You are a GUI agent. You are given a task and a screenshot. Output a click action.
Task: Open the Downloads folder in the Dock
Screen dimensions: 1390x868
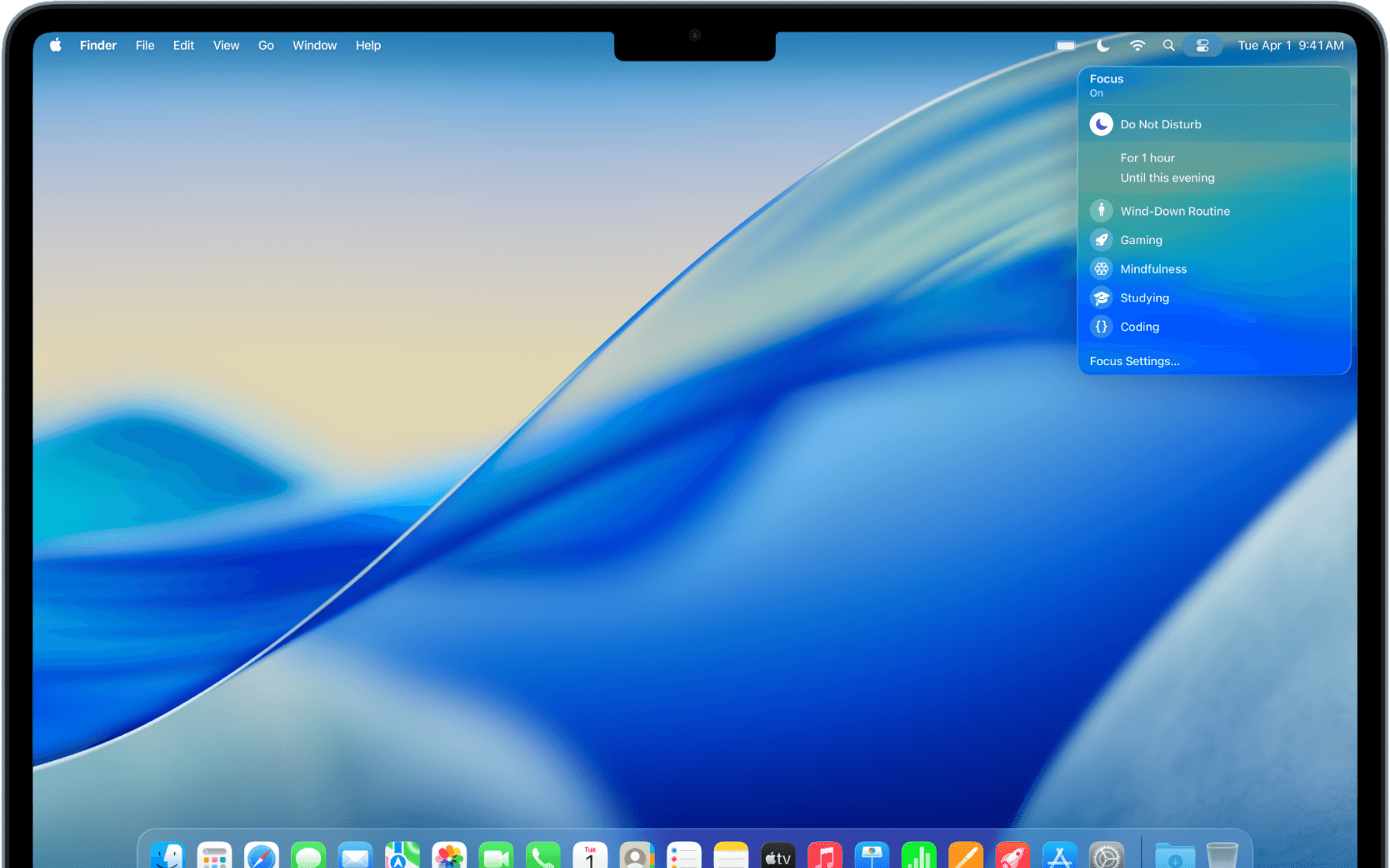pos(1175,855)
